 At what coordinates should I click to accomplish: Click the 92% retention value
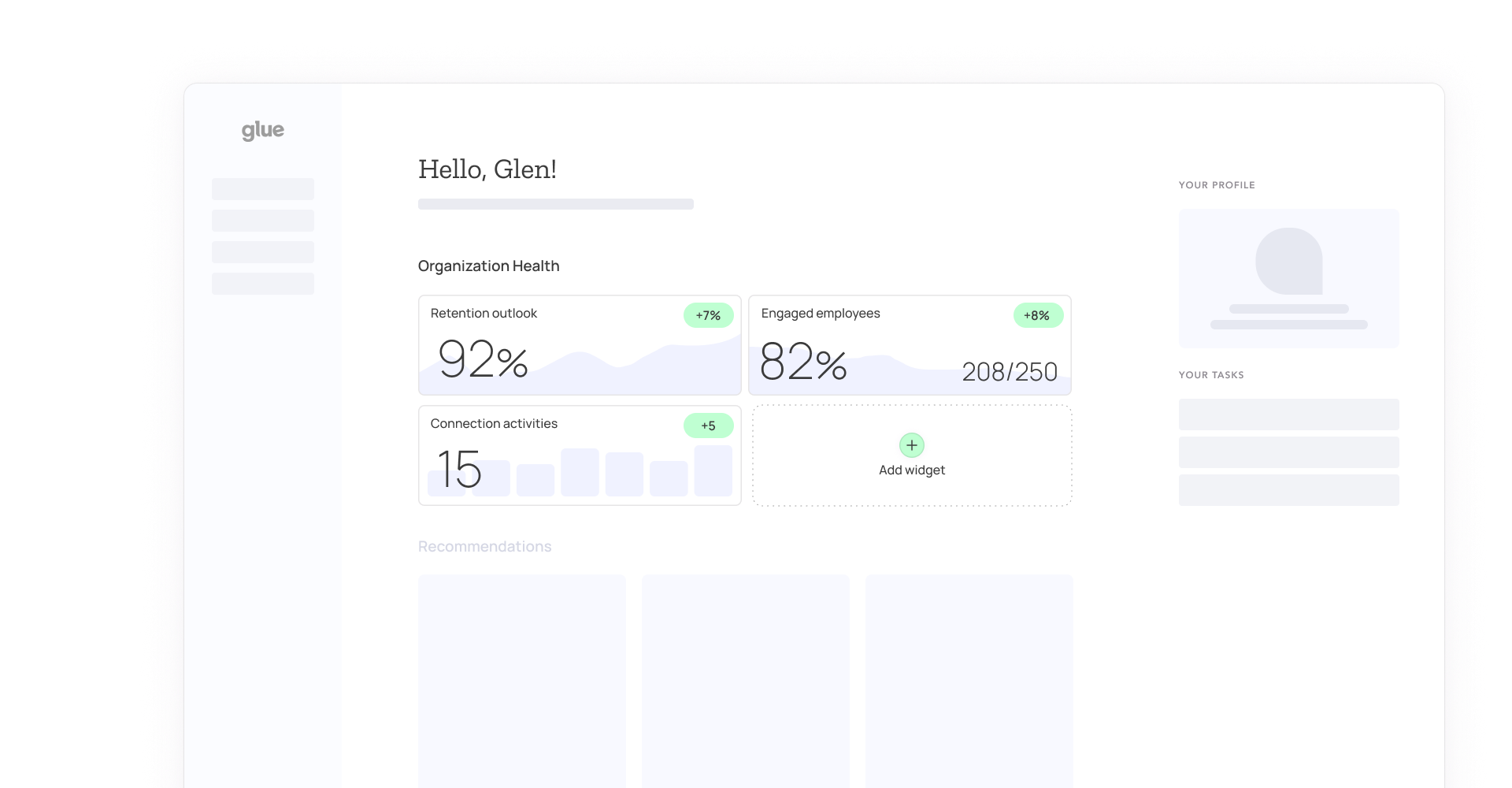[x=483, y=359]
